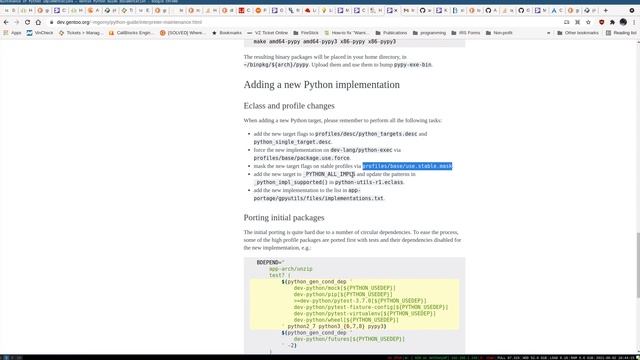Open the How to fix "Warn... bookmark
The image size is (640, 360).
[x=346, y=33]
